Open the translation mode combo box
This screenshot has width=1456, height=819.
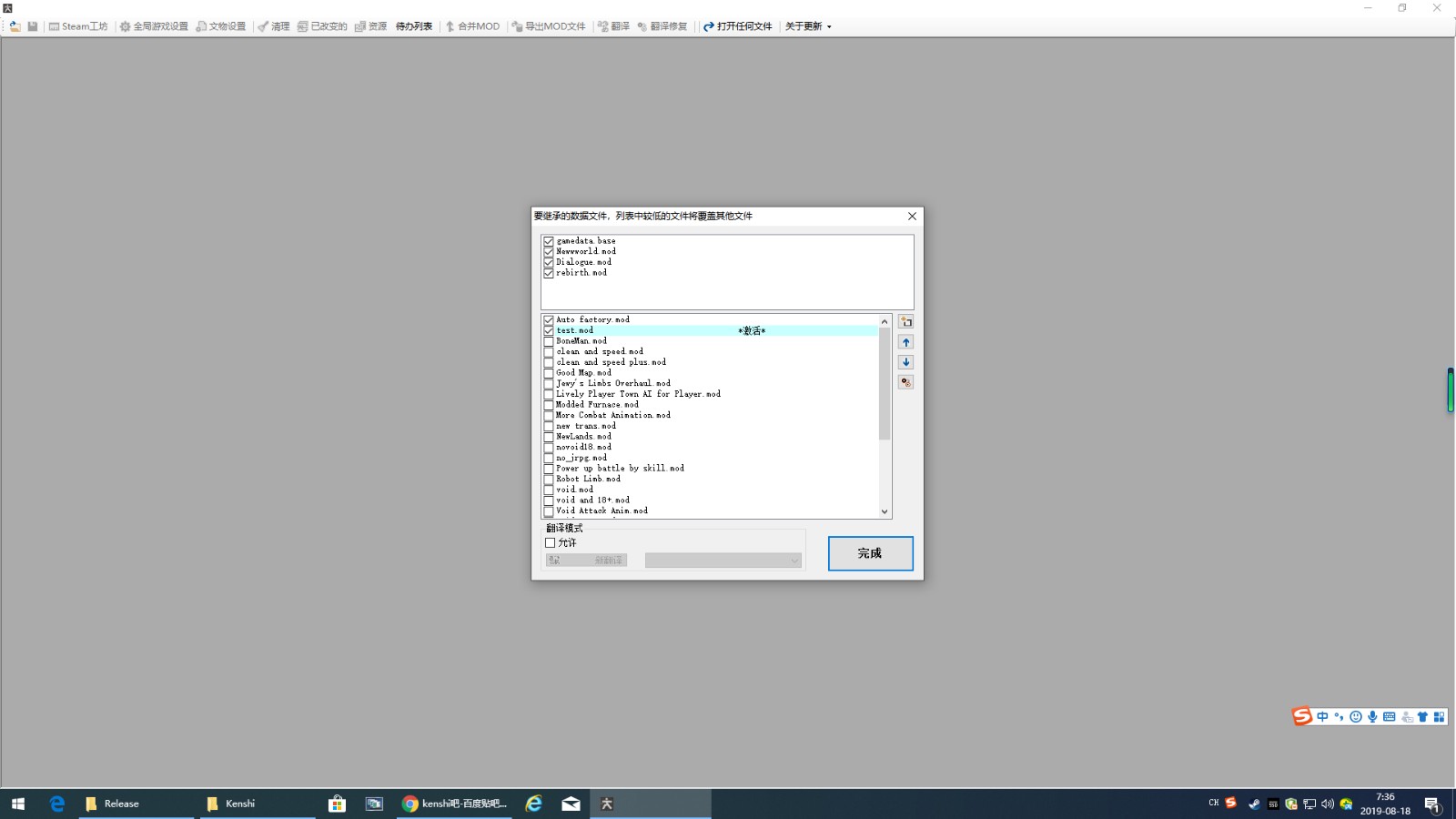[723, 561]
